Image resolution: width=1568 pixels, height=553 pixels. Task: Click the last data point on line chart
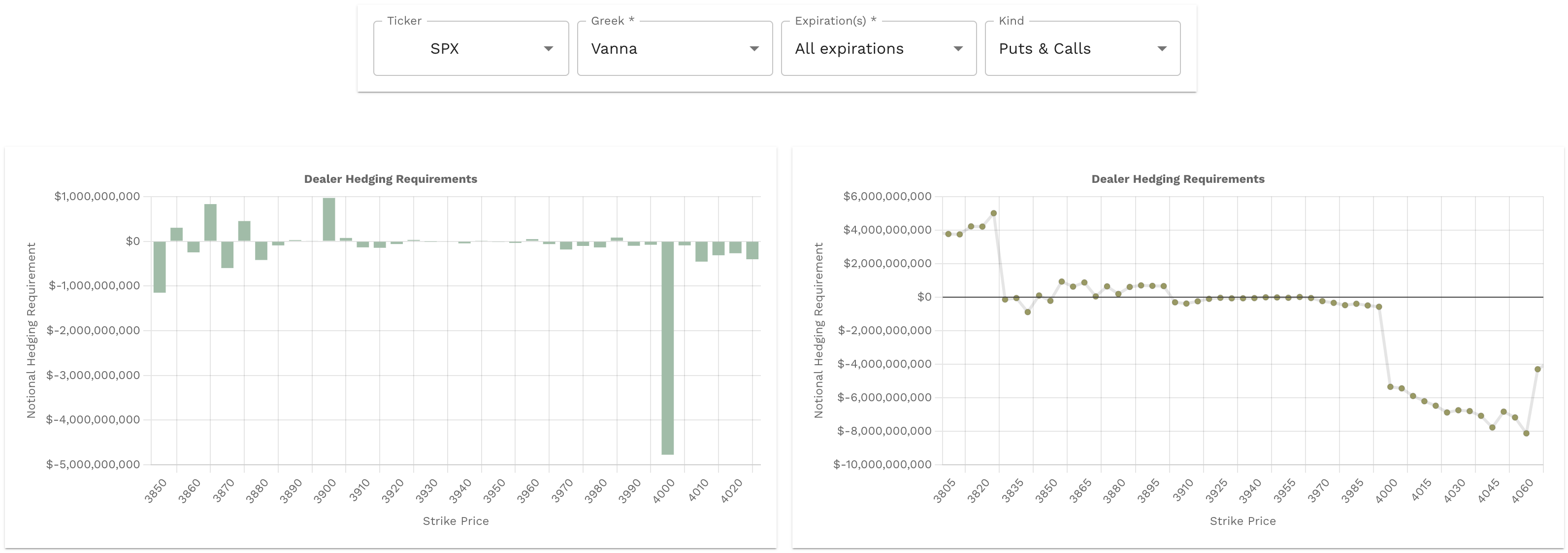pos(1537,369)
